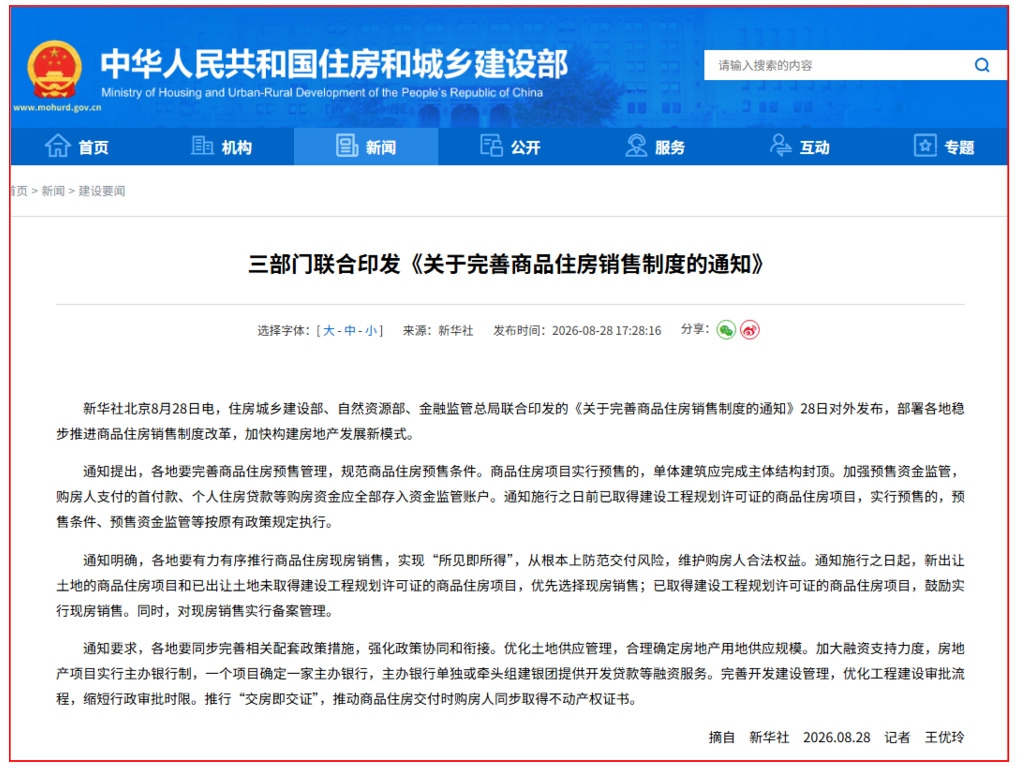The image size is (1019, 765).
Task: Click the house icon beside 首页
Action: 57,146
